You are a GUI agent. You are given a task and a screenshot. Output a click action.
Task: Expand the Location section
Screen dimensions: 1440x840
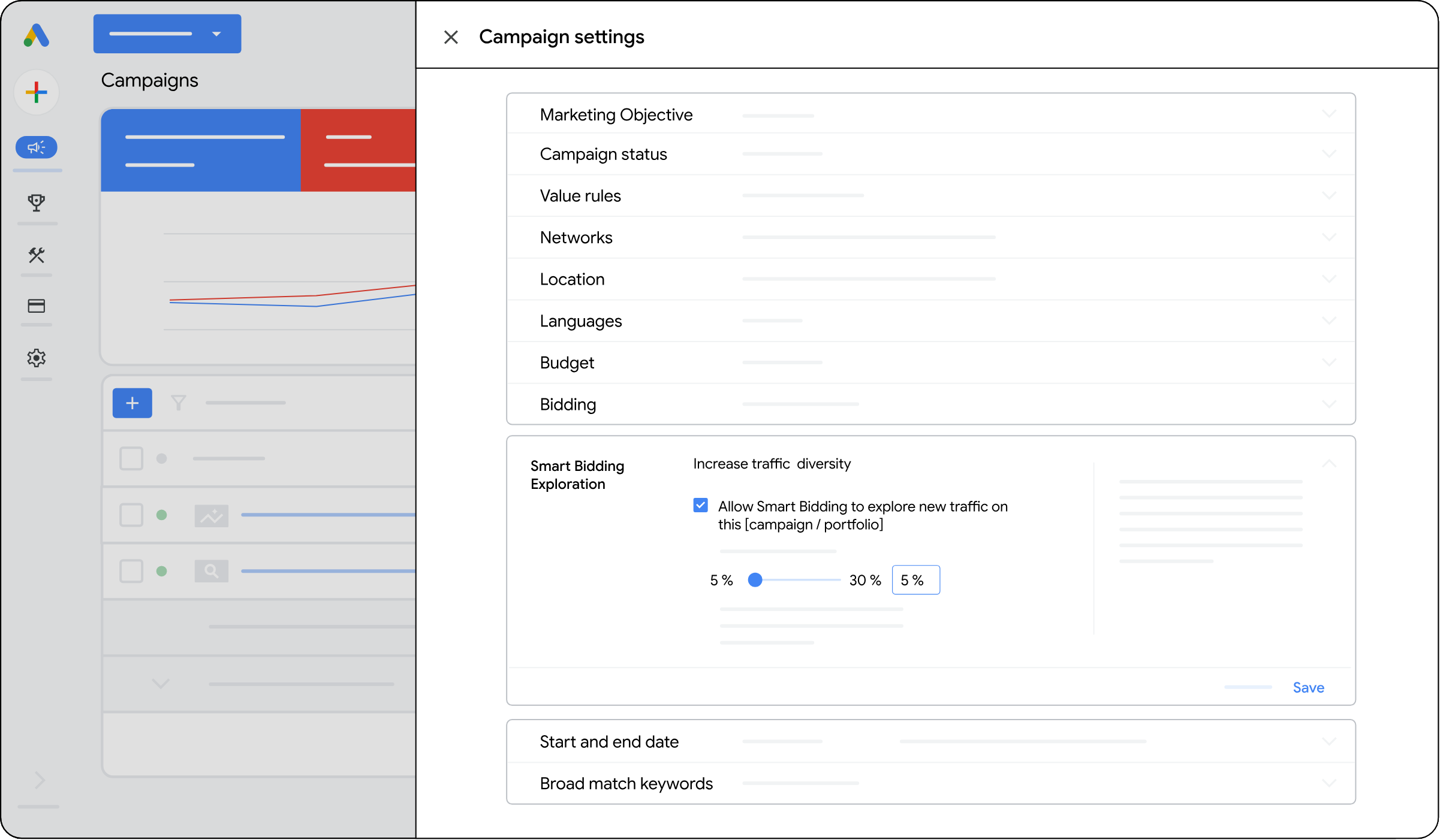(931, 279)
